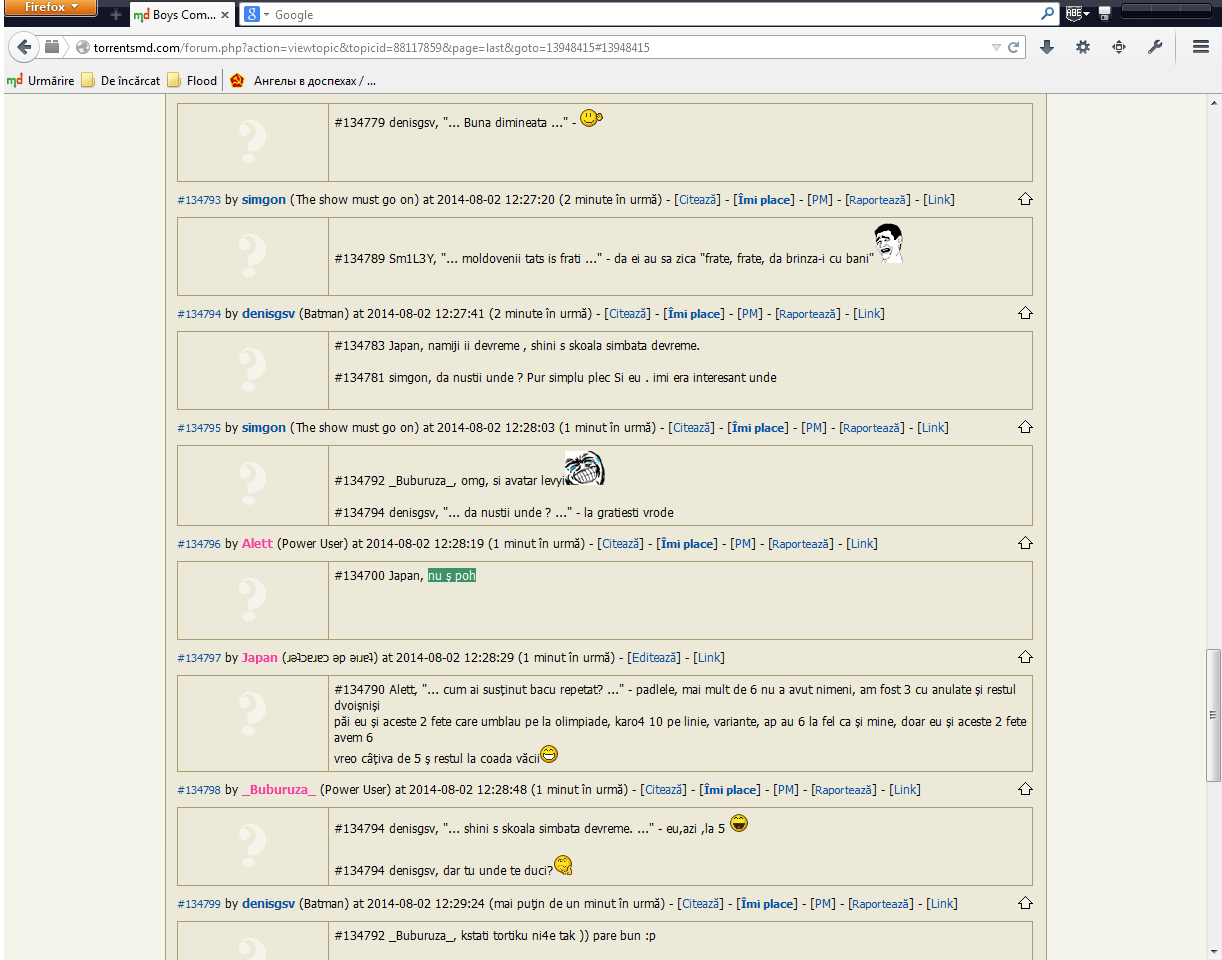Open the Flood bookmark folder

click(x=192, y=81)
